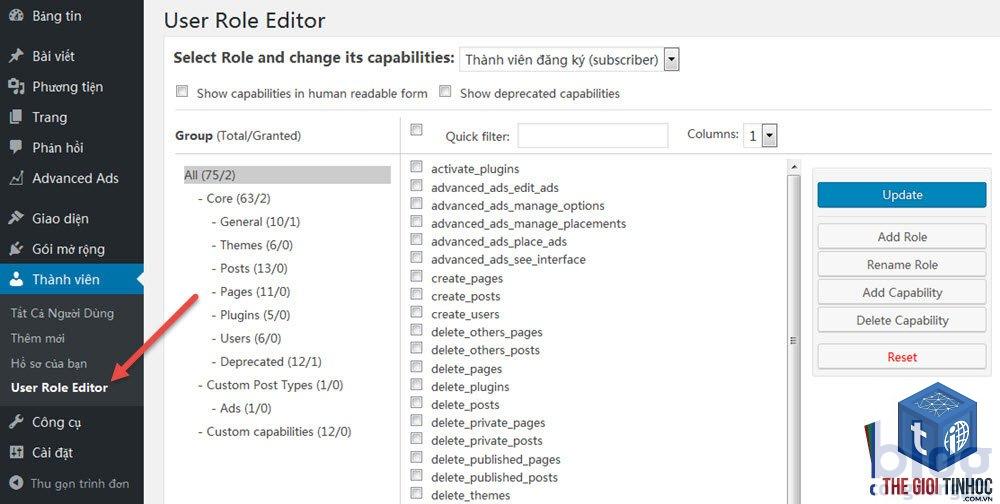This screenshot has height=504, width=1000.
Task: Click the Phản hồi comment icon
Action: point(16,147)
